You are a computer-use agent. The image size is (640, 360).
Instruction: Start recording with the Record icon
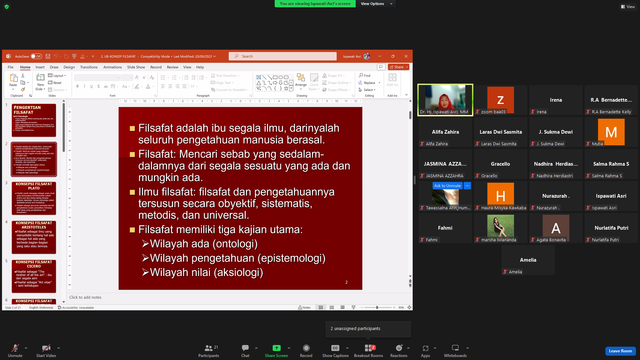pyautogui.click(x=306, y=348)
